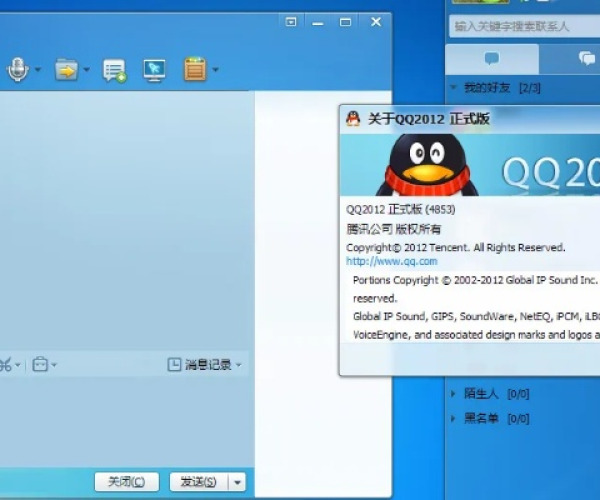Select text QQ2012 正式版 (4853)
Image resolution: width=600 pixels, height=500 pixels.
400,209
